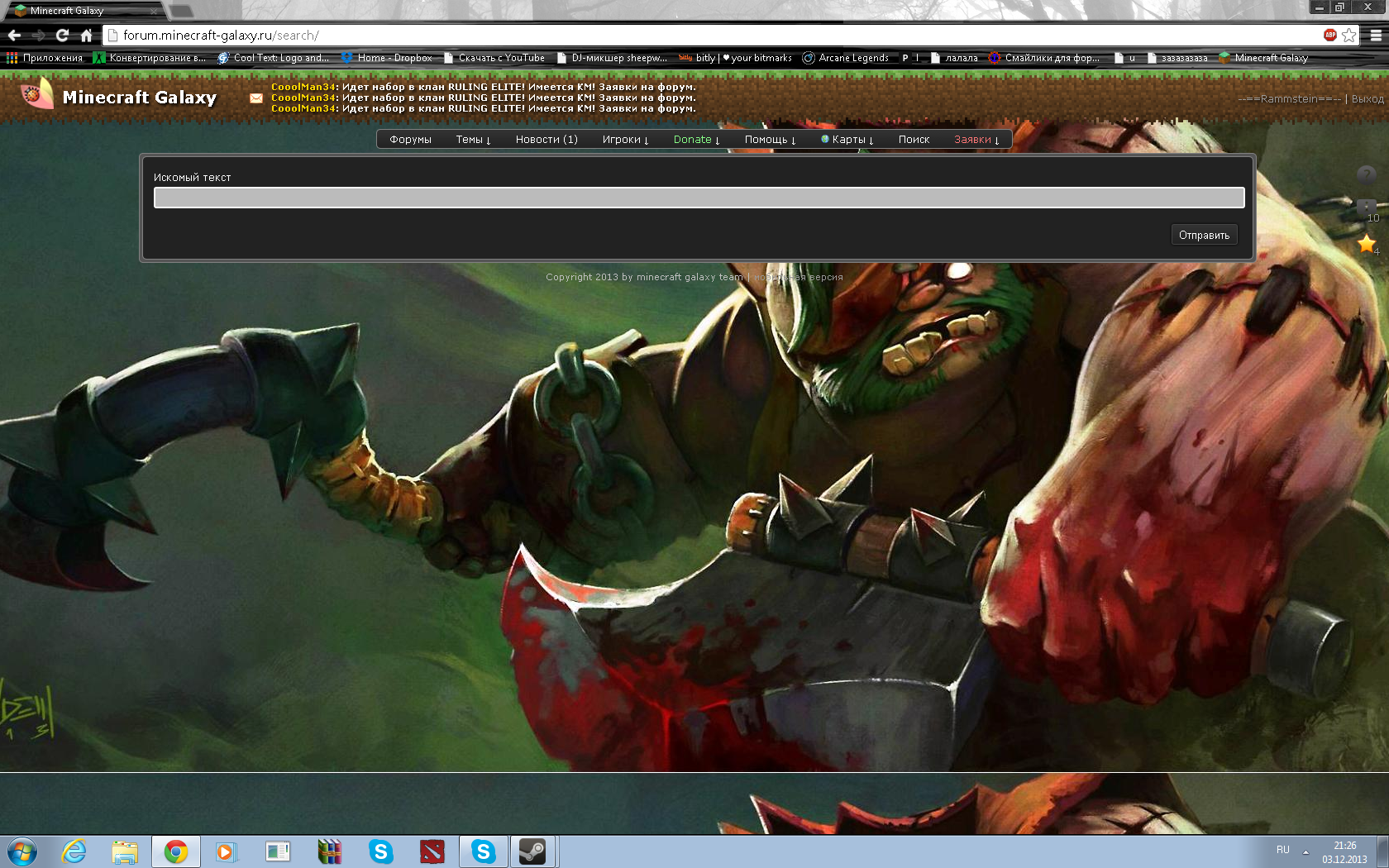Open Dota 2 icon in taskbar
The image size is (1389, 868).
point(432,851)
